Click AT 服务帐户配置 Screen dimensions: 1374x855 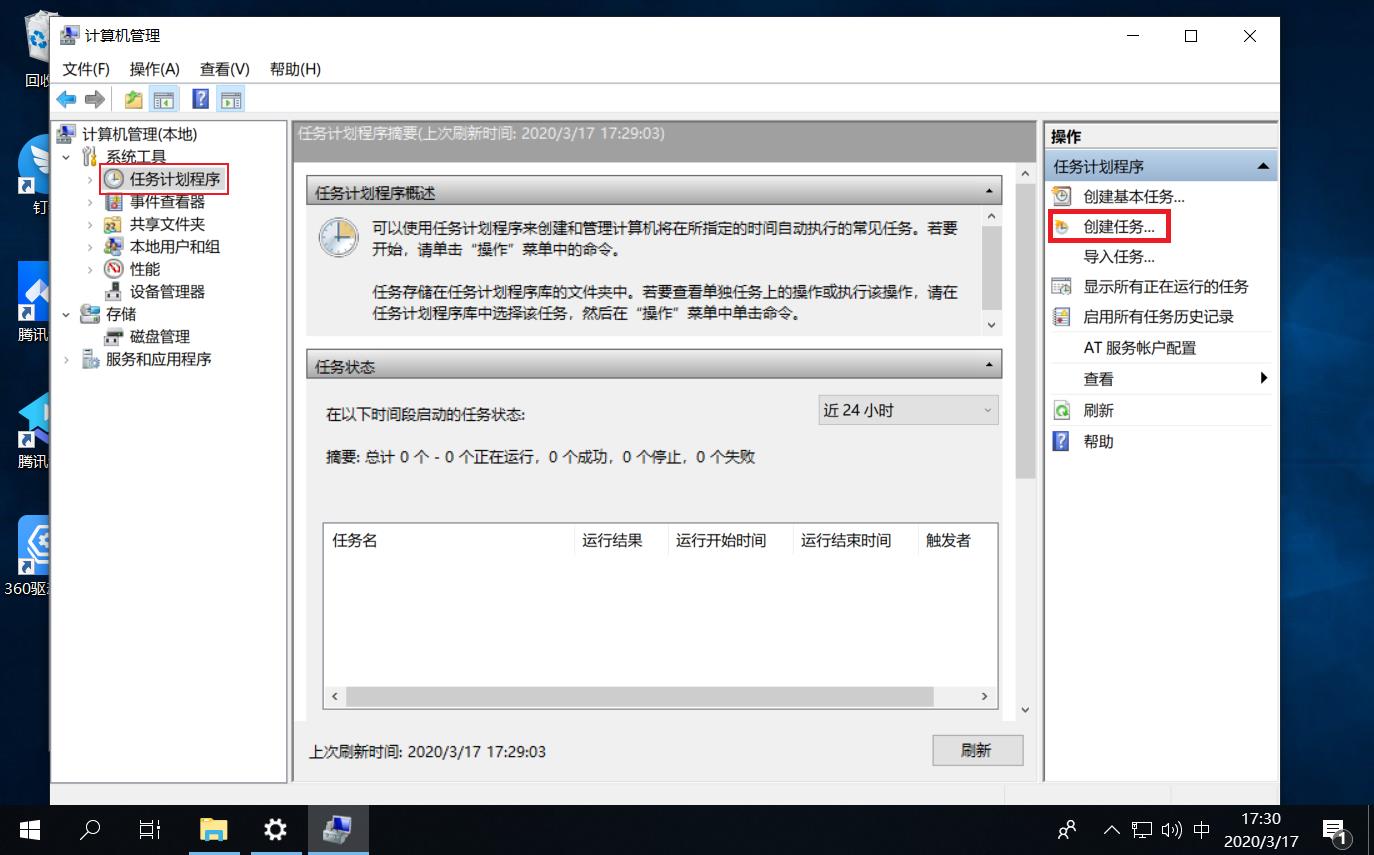click(1140, 348)
